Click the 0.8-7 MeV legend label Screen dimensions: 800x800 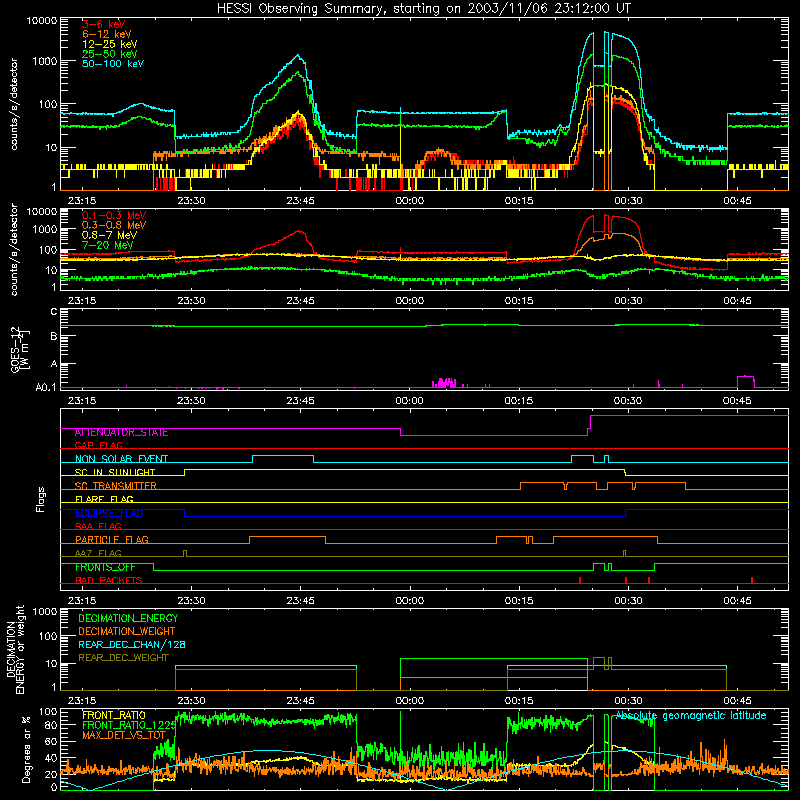coord(109,235)
